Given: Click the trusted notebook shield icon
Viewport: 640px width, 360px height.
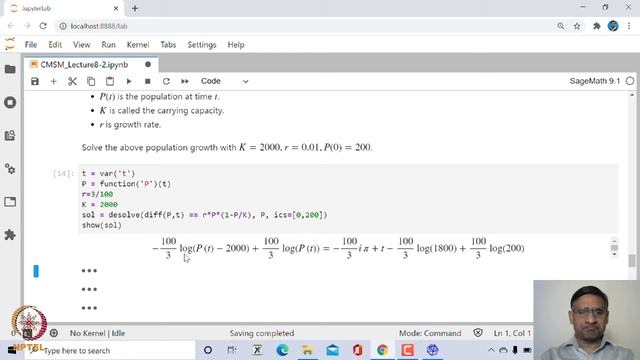Looking at the screenshot, I should 478,333.
